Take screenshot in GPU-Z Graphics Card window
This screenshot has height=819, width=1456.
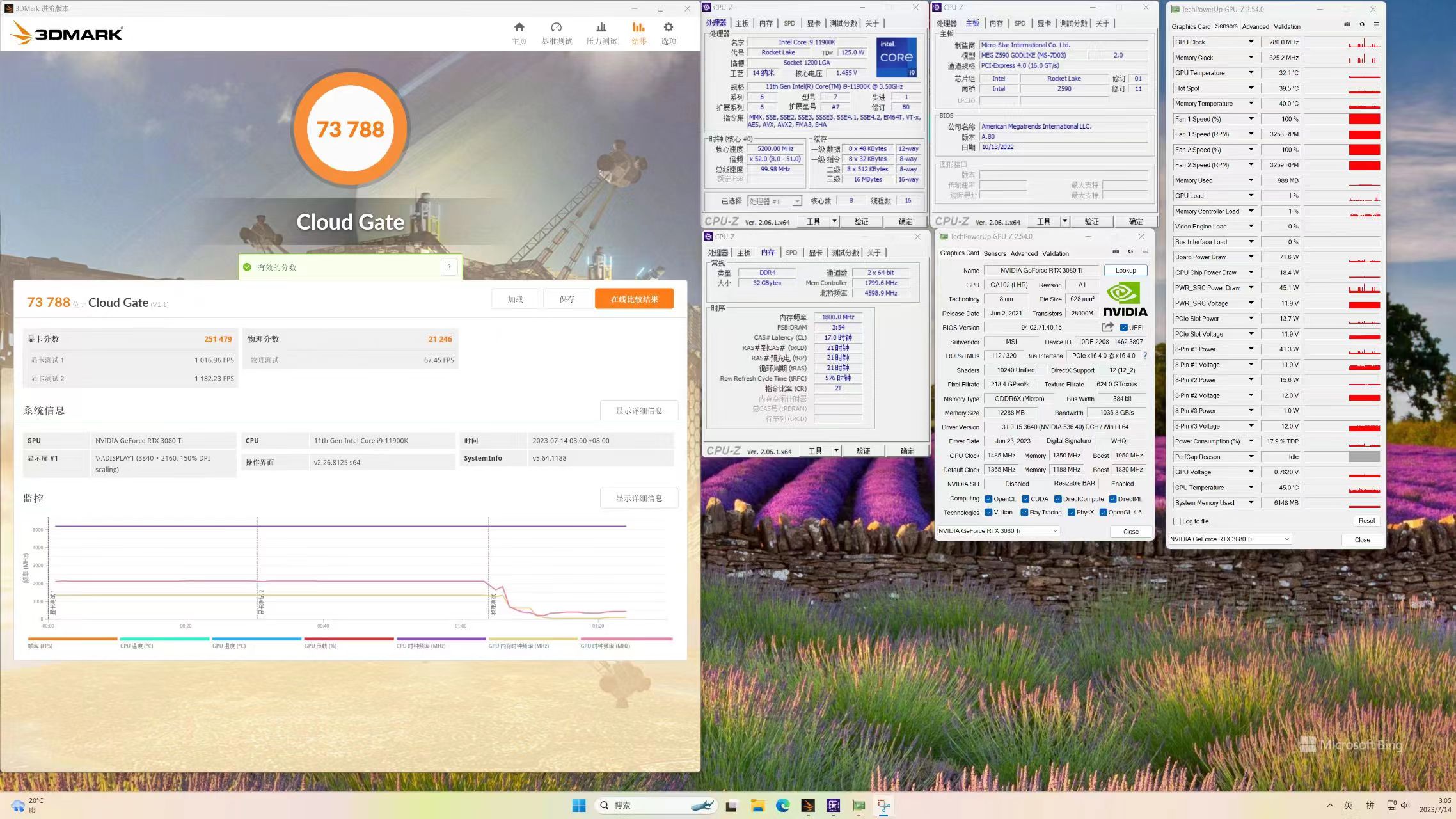(x=1116, y=251)
